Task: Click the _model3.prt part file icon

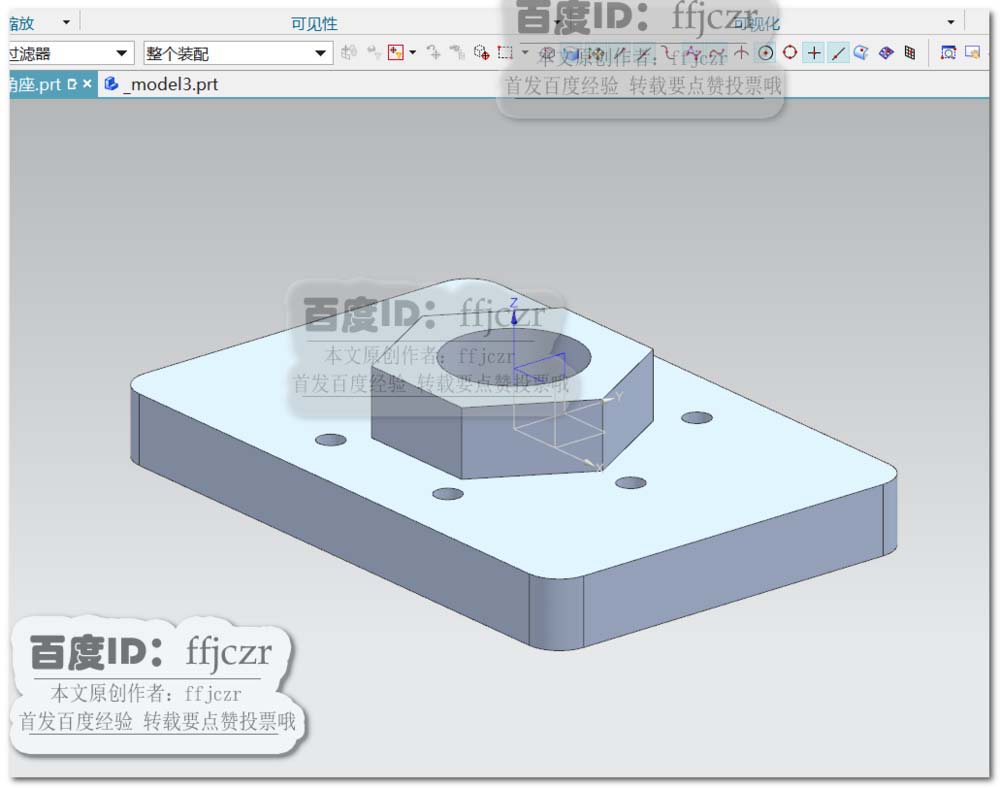Action: click(x=111, y=84)
